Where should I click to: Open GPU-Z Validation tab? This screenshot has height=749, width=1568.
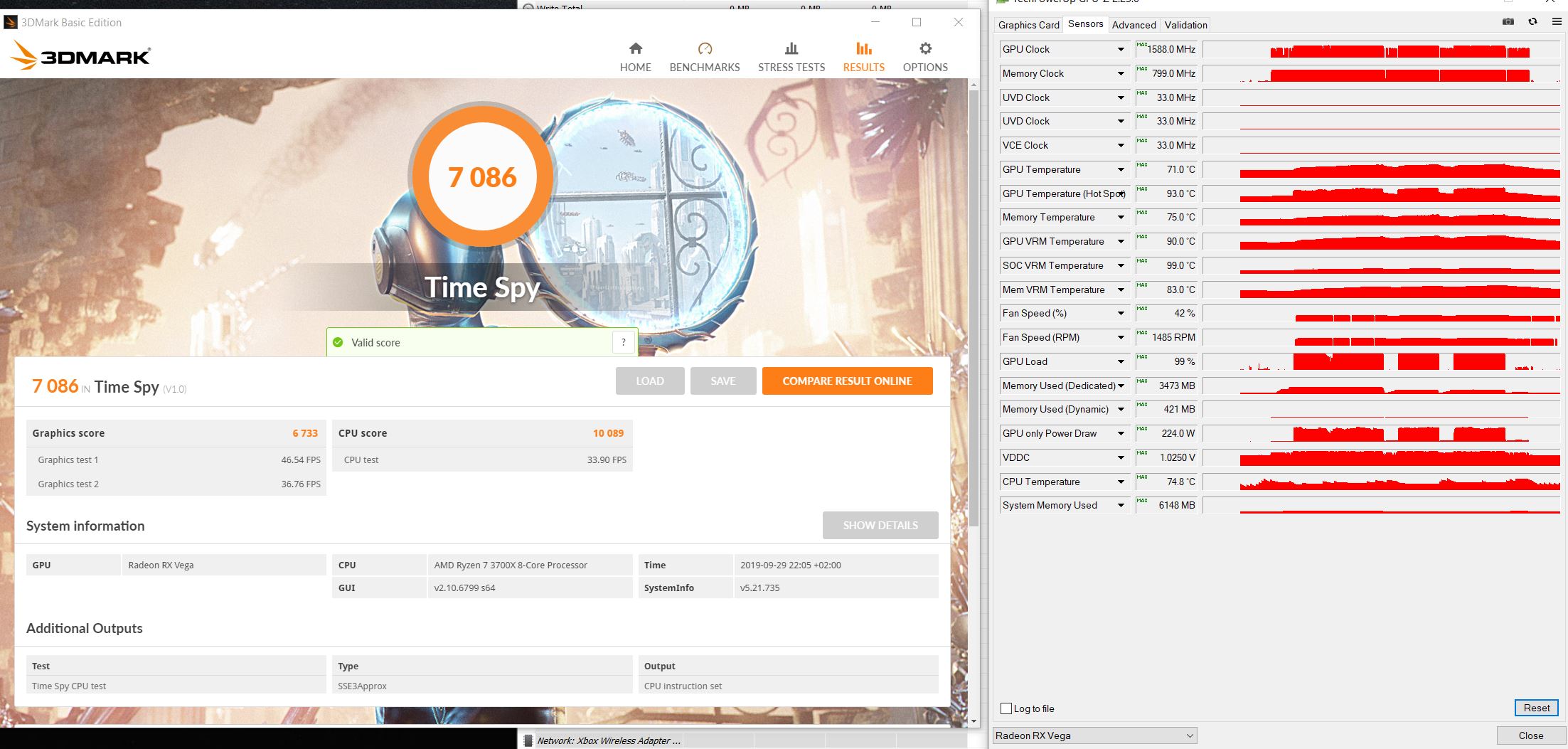(1185, 25)
